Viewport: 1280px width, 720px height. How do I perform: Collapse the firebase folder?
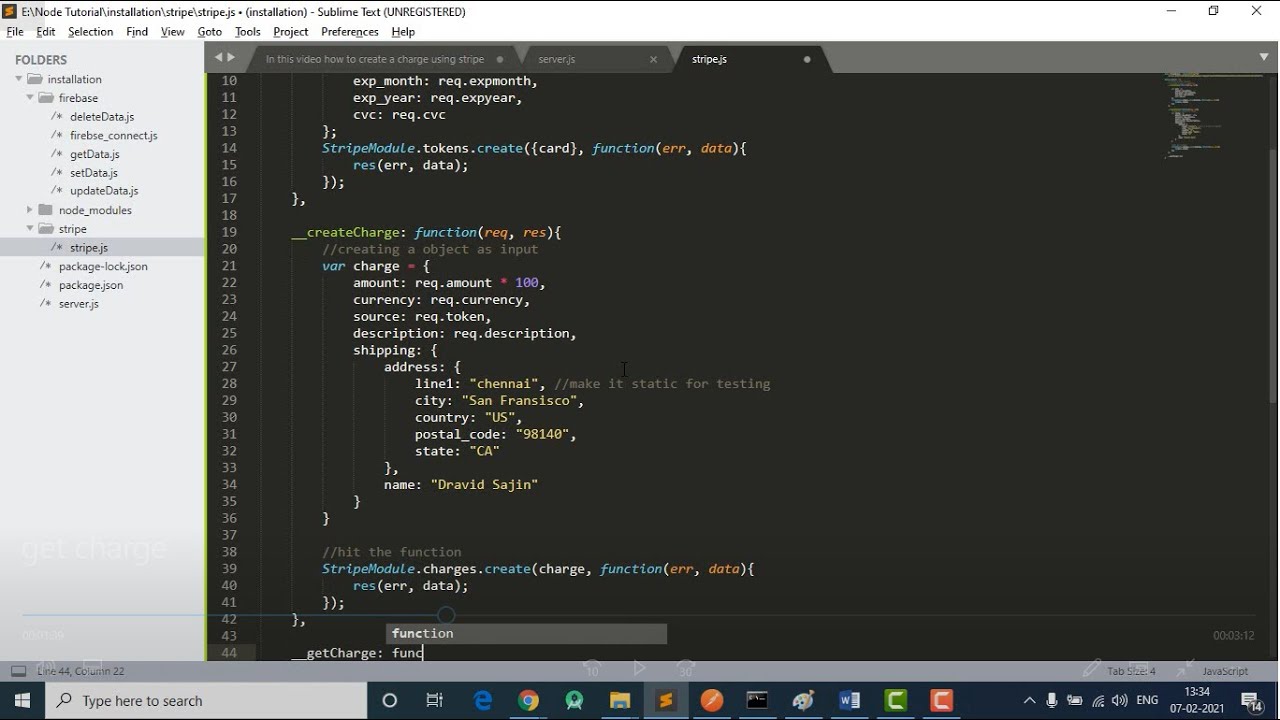(x=31, y=98)
